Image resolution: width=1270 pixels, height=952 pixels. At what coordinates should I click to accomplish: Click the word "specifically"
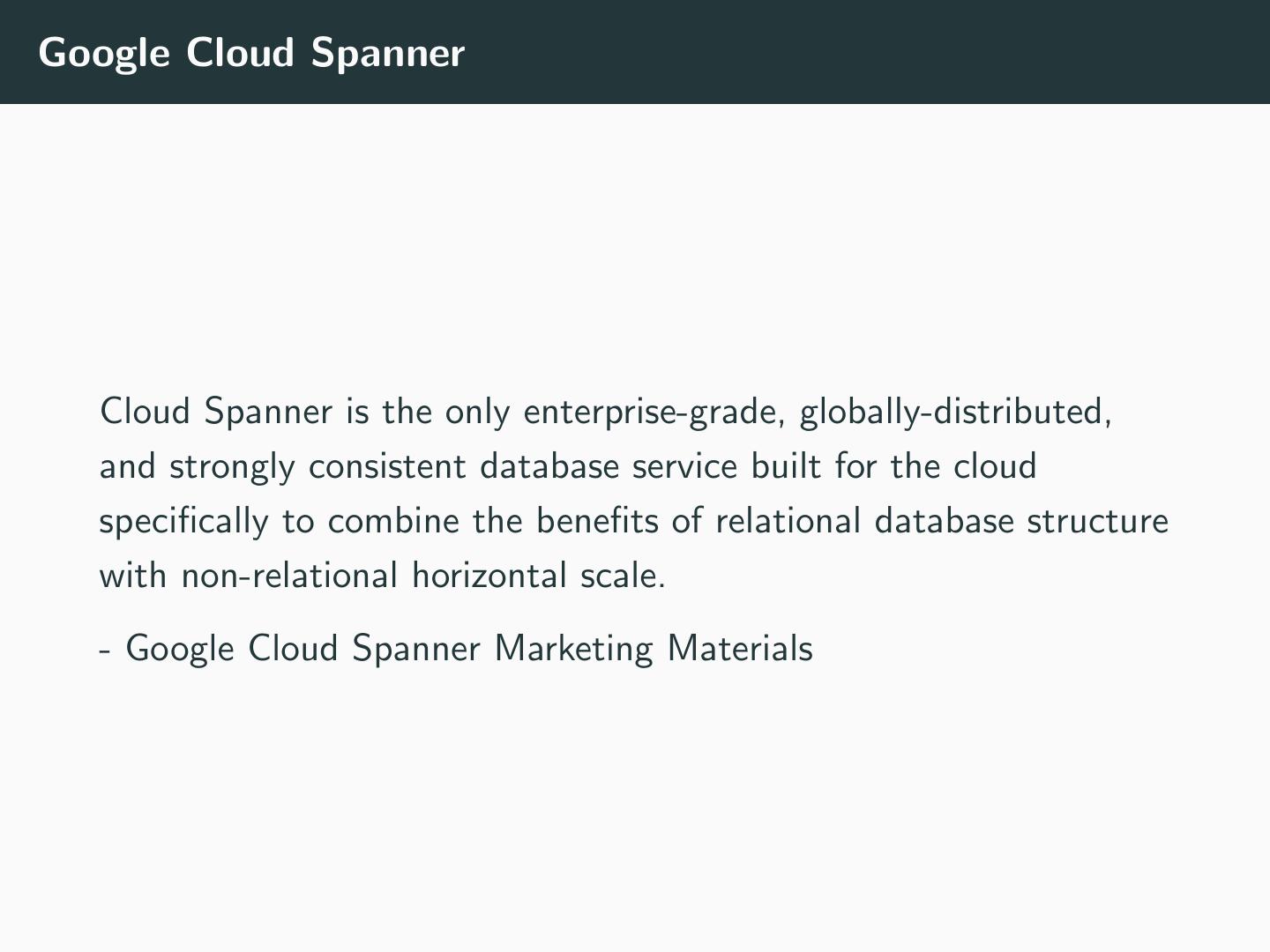[183, 521]
